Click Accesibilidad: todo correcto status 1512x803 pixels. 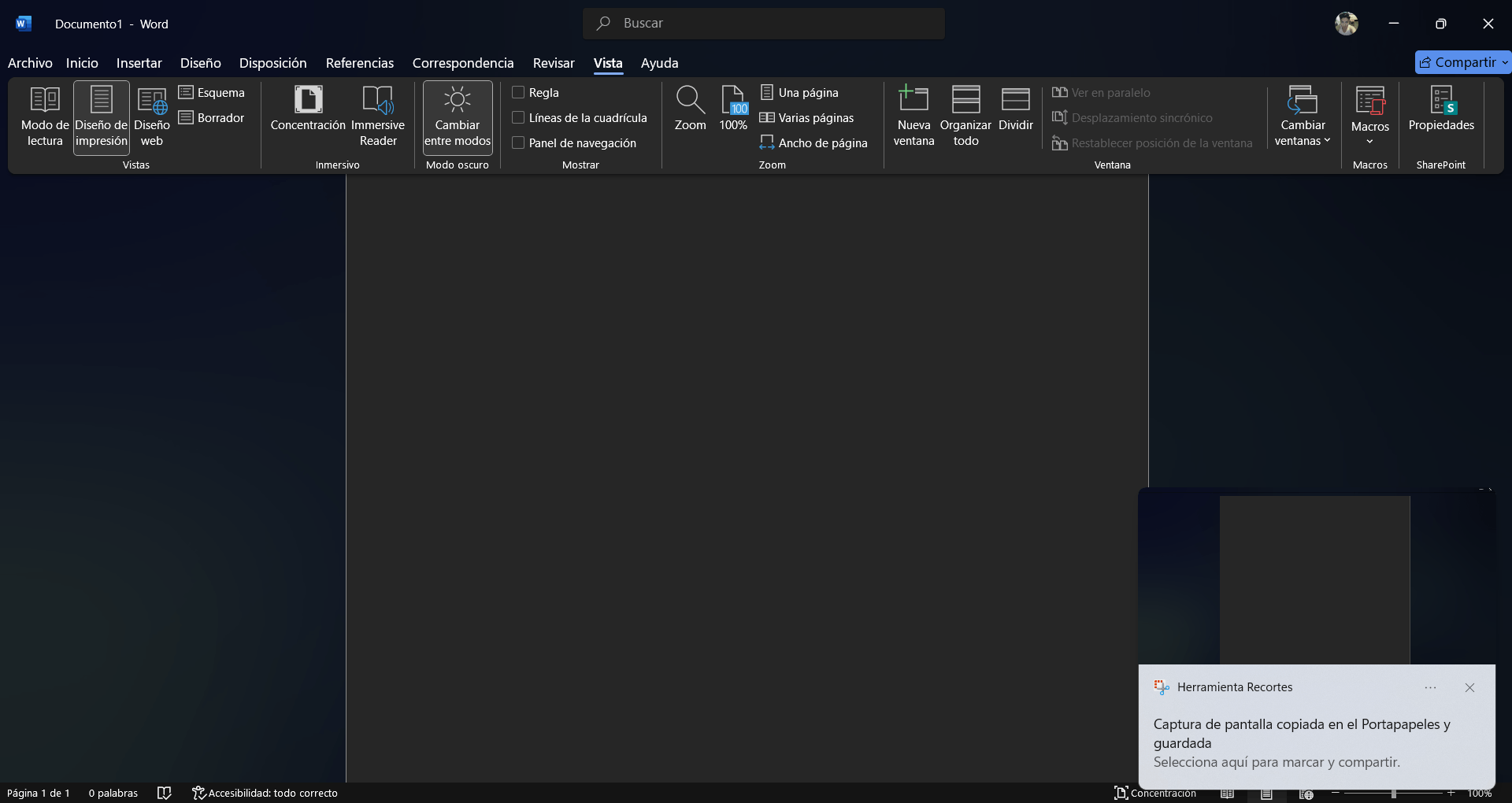click(x=265, y=793)
